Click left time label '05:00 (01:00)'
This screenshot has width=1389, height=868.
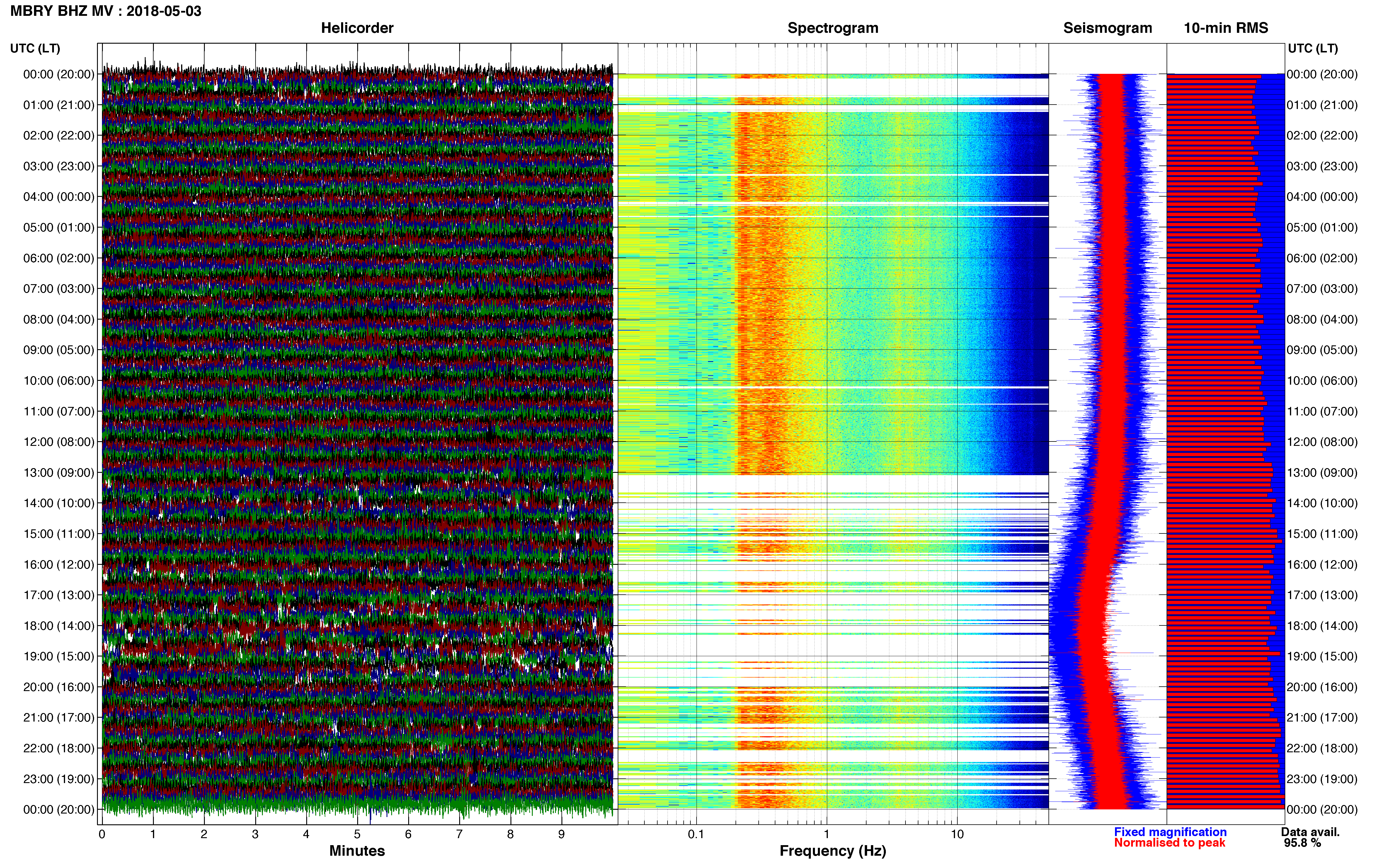pos(59,227)
